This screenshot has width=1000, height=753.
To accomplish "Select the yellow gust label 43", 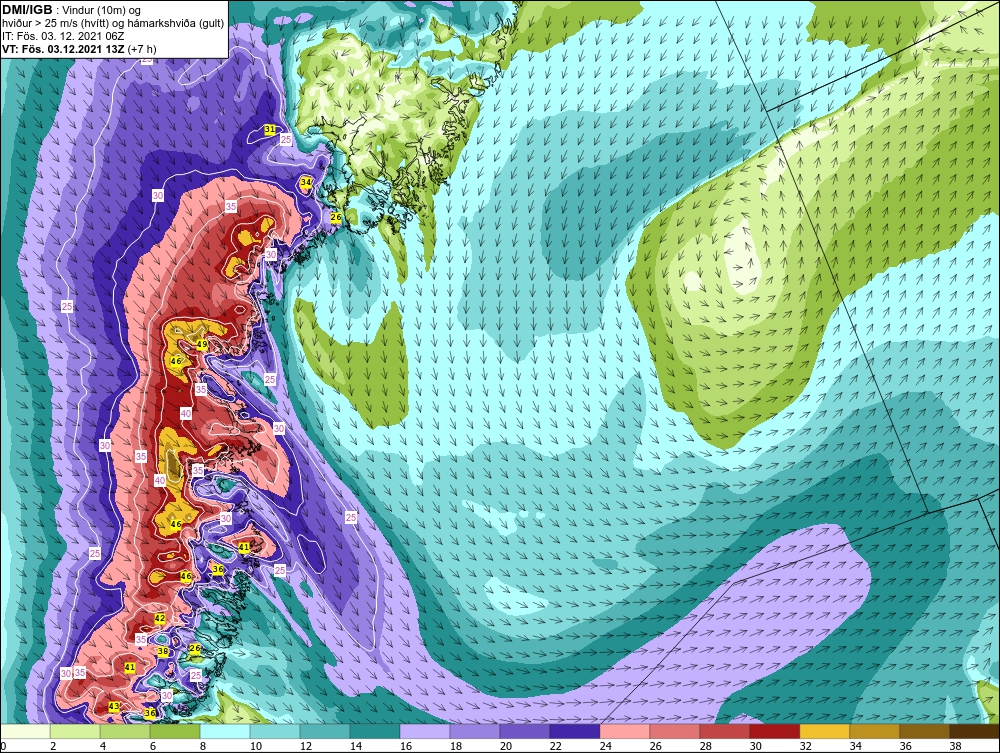I will click(114, 706).
